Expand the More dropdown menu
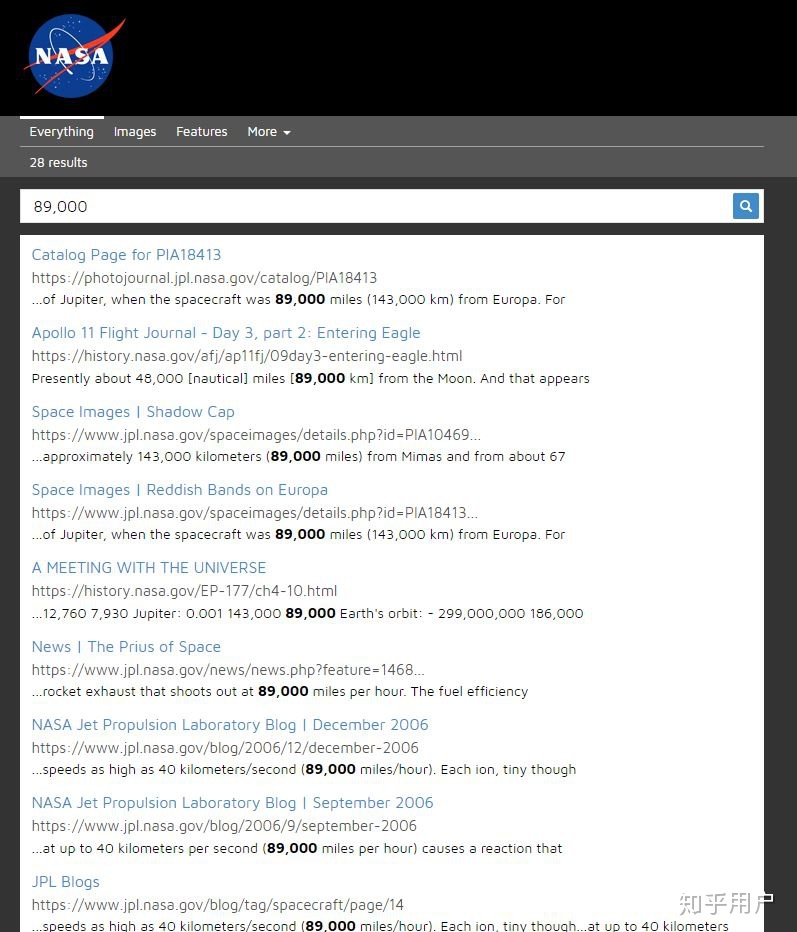The height and width of the screenshot is (932, 797). point(269,131)
